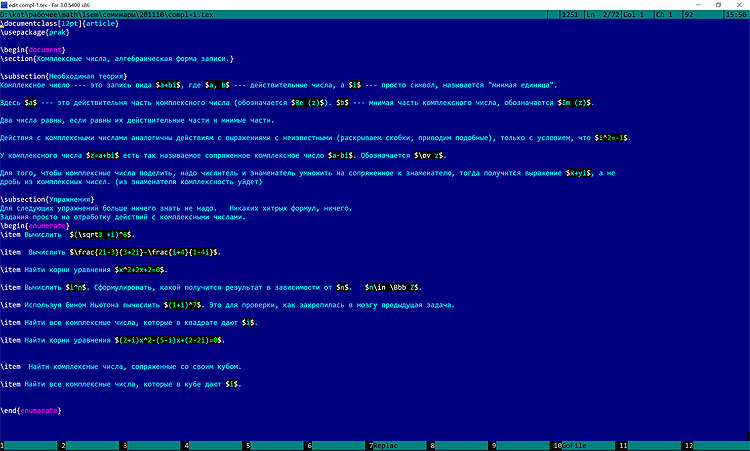Image resolution: width=750 pixels, height=451 pixels.
Task: Click key bar slot number 2
Action: pos(94,445)
